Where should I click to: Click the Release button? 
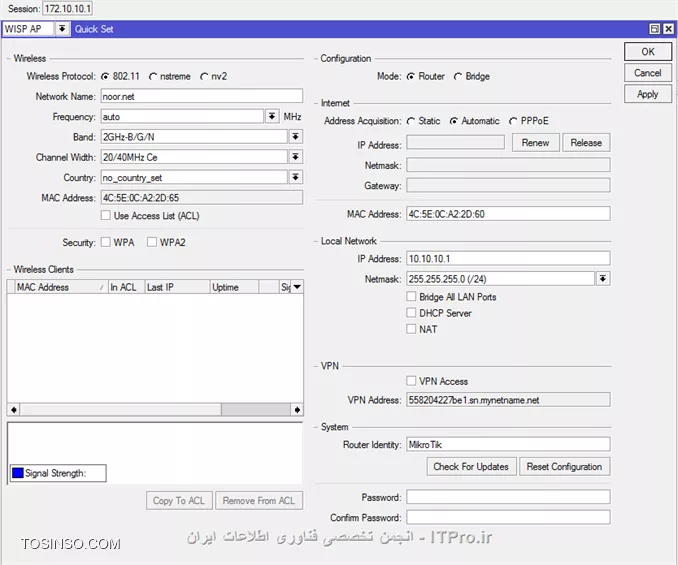point(586,143)
